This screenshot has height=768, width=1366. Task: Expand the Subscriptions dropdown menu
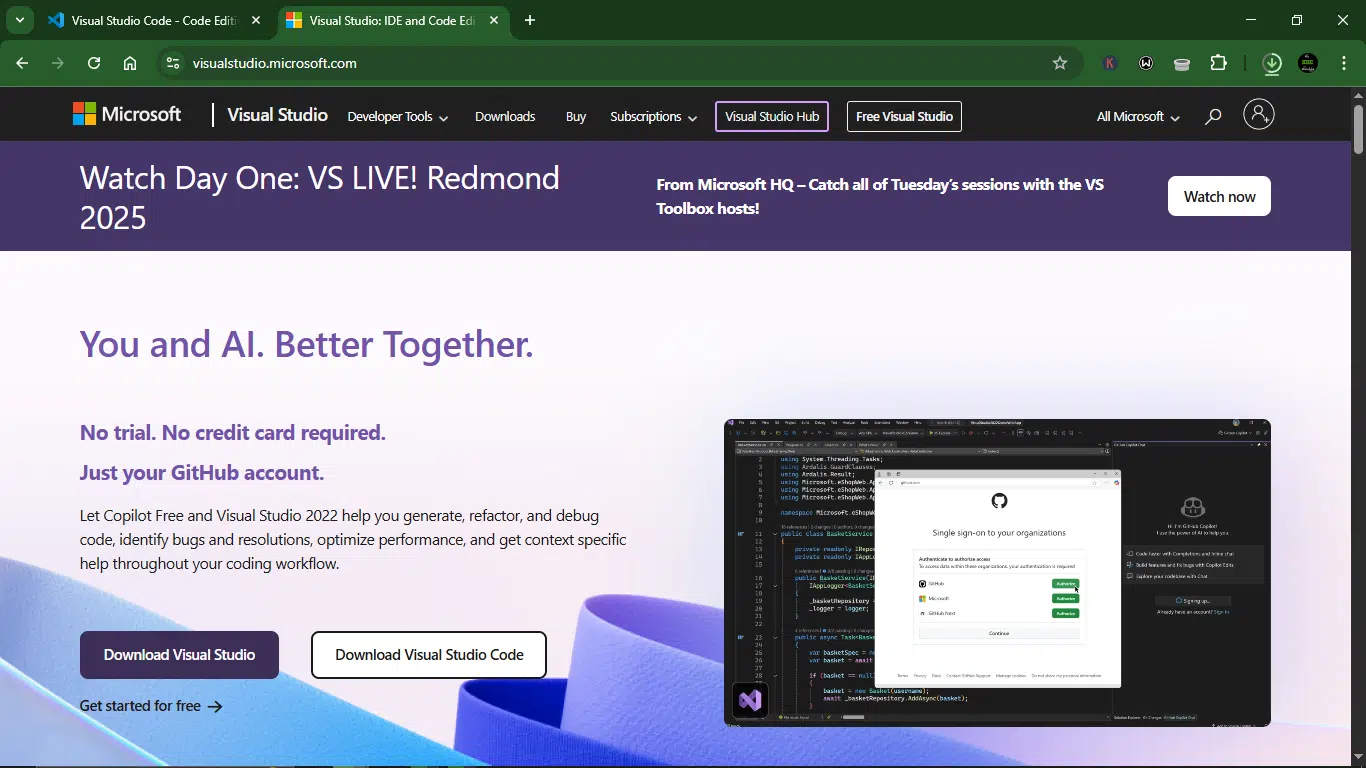point(653,117)
